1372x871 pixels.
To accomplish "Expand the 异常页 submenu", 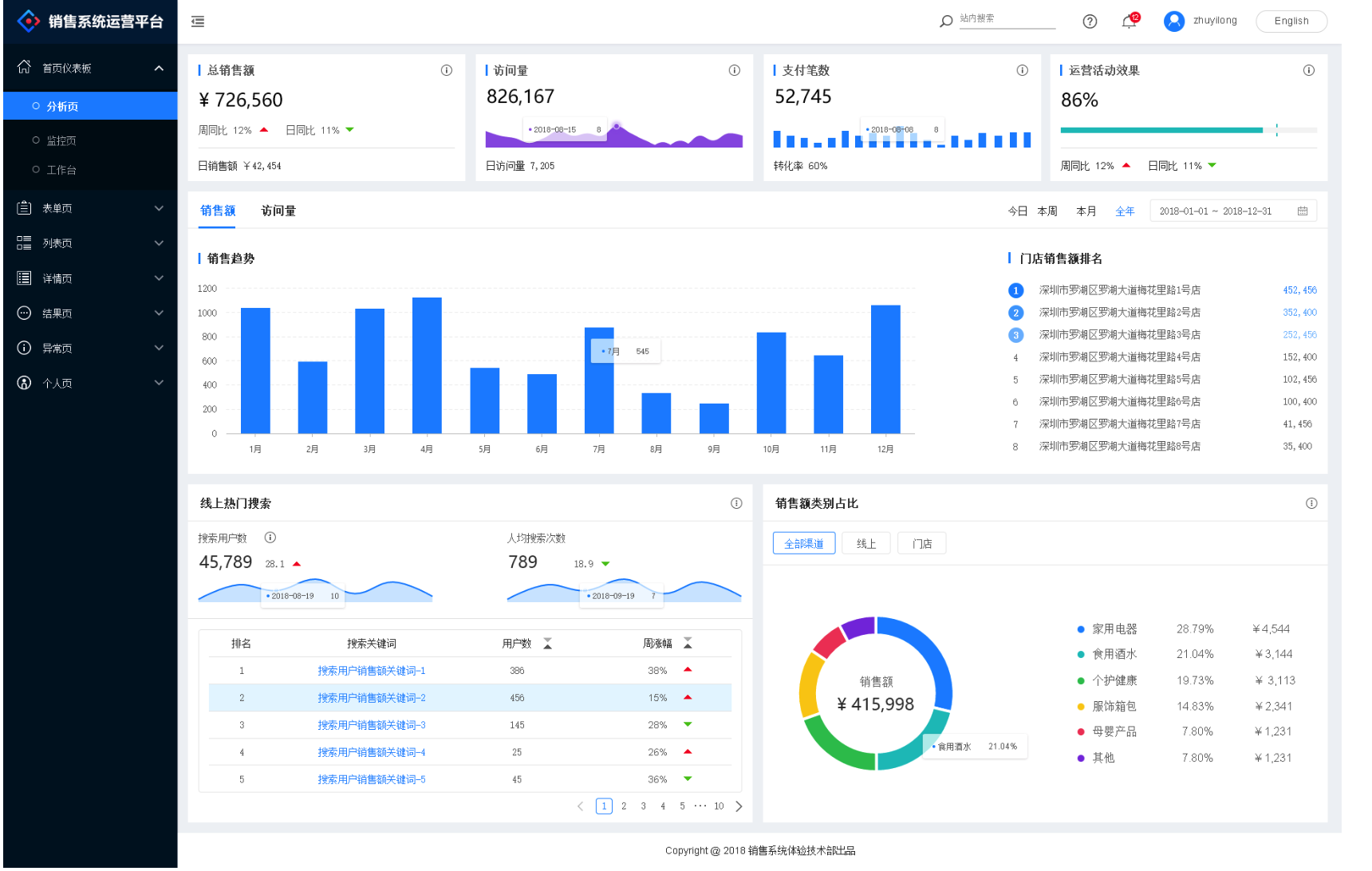I will click(x=159, y=348).
